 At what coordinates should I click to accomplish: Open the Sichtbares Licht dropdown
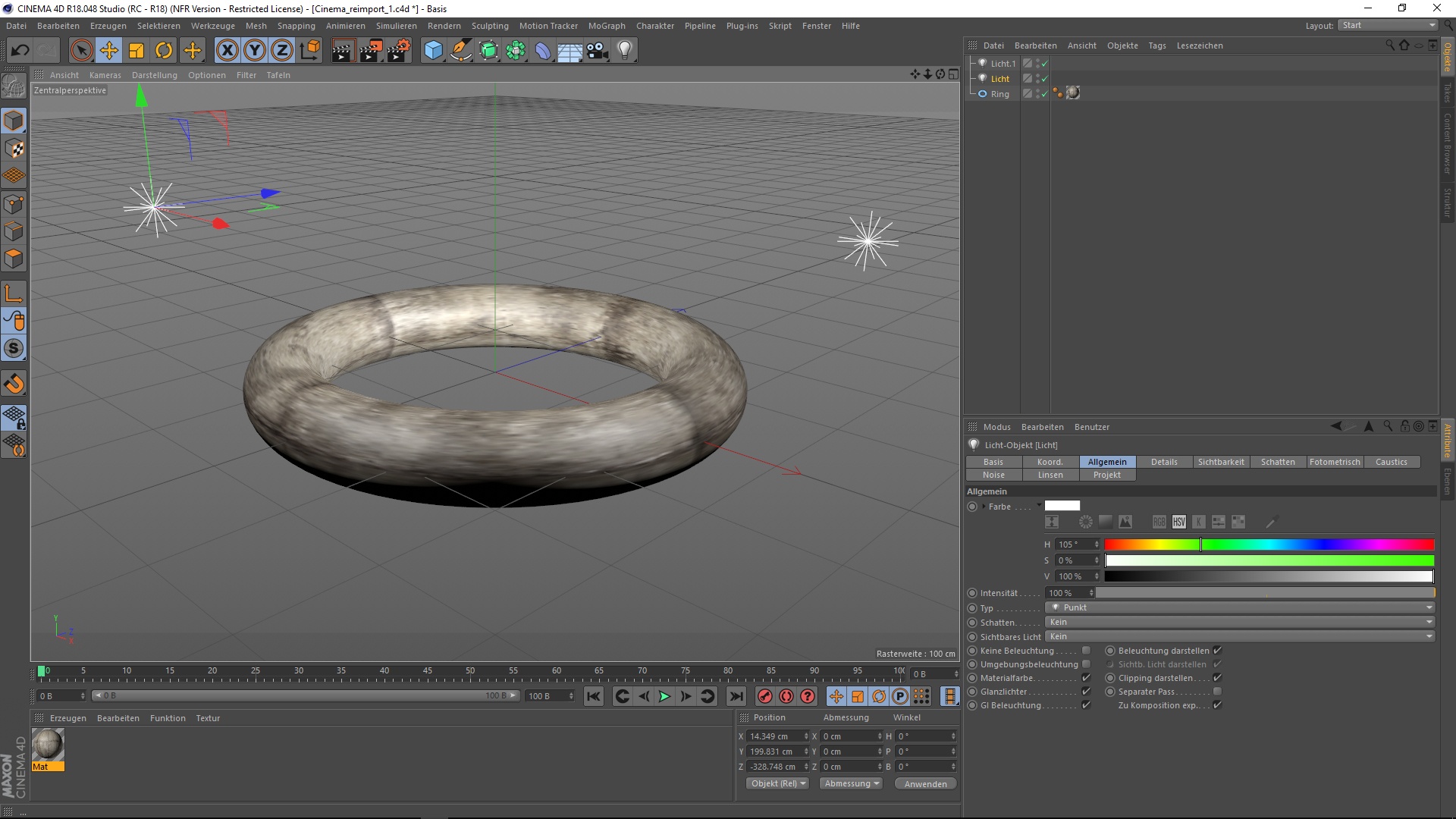(x=1240, y=636)
